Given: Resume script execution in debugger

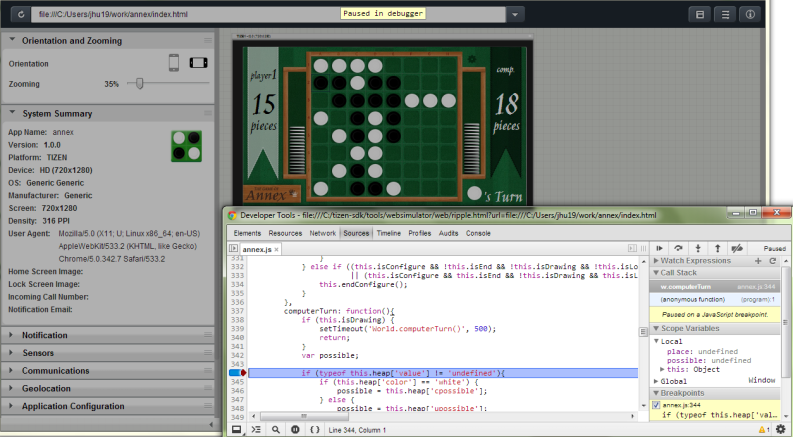Looking at the screenshot, I should 659,247.
